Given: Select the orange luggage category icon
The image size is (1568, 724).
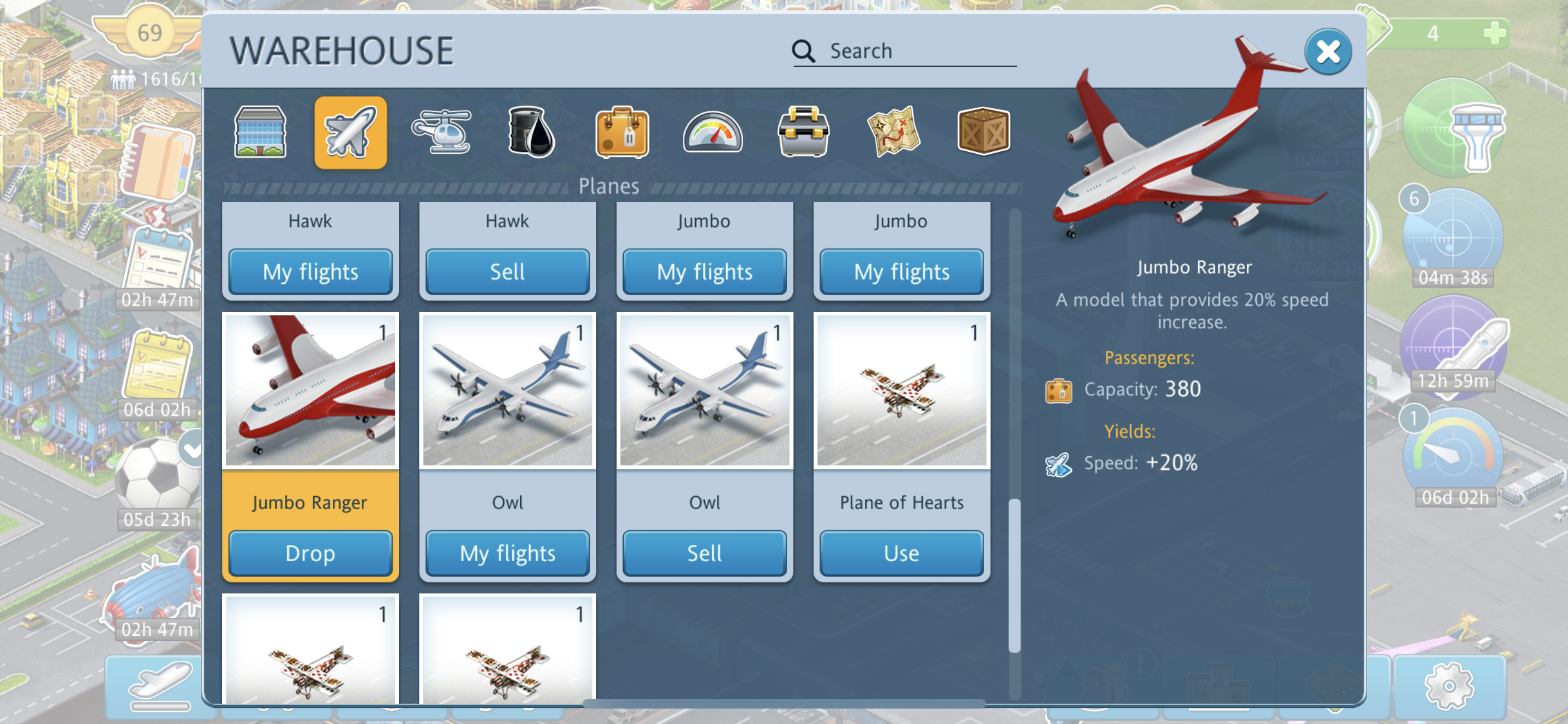Looking at the screenshot, I should pyautogui.click(x=622, y=132).
